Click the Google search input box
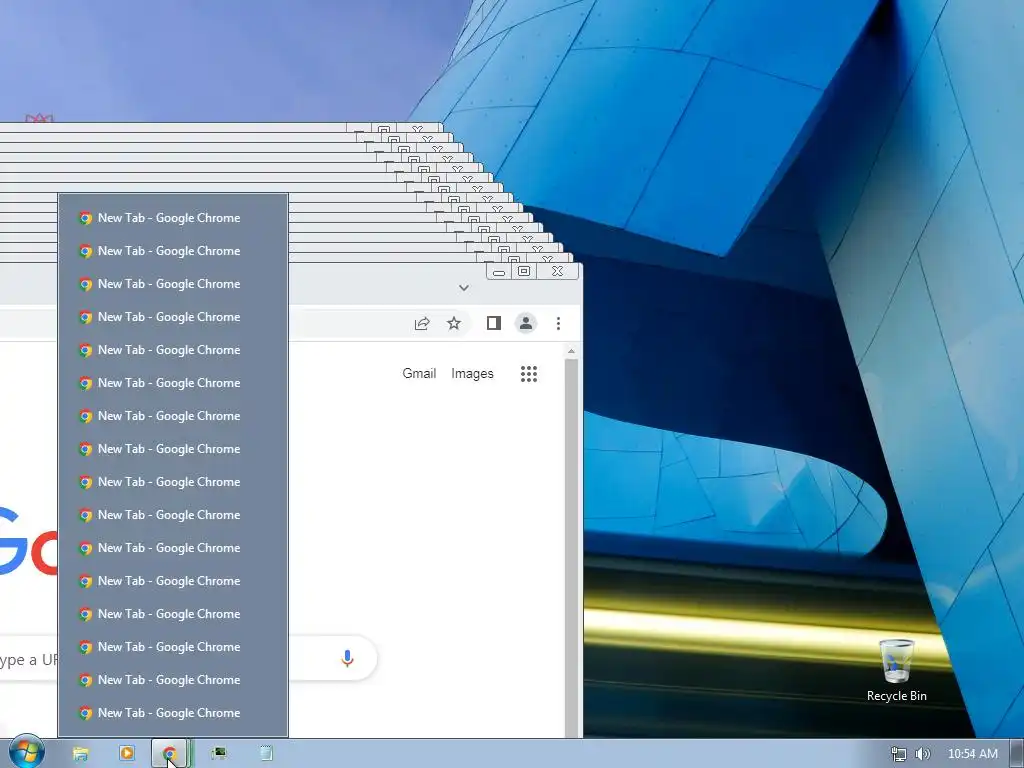 188,658
